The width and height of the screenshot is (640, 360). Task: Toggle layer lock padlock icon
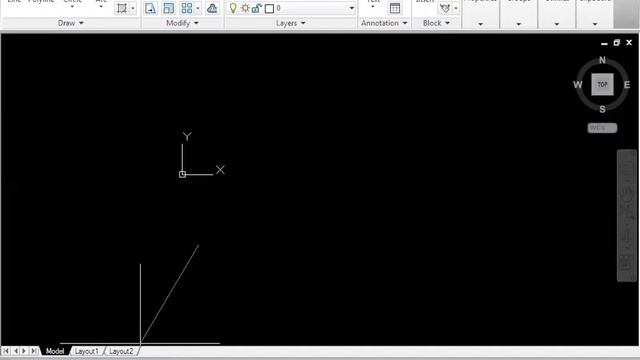pos(256,8)
